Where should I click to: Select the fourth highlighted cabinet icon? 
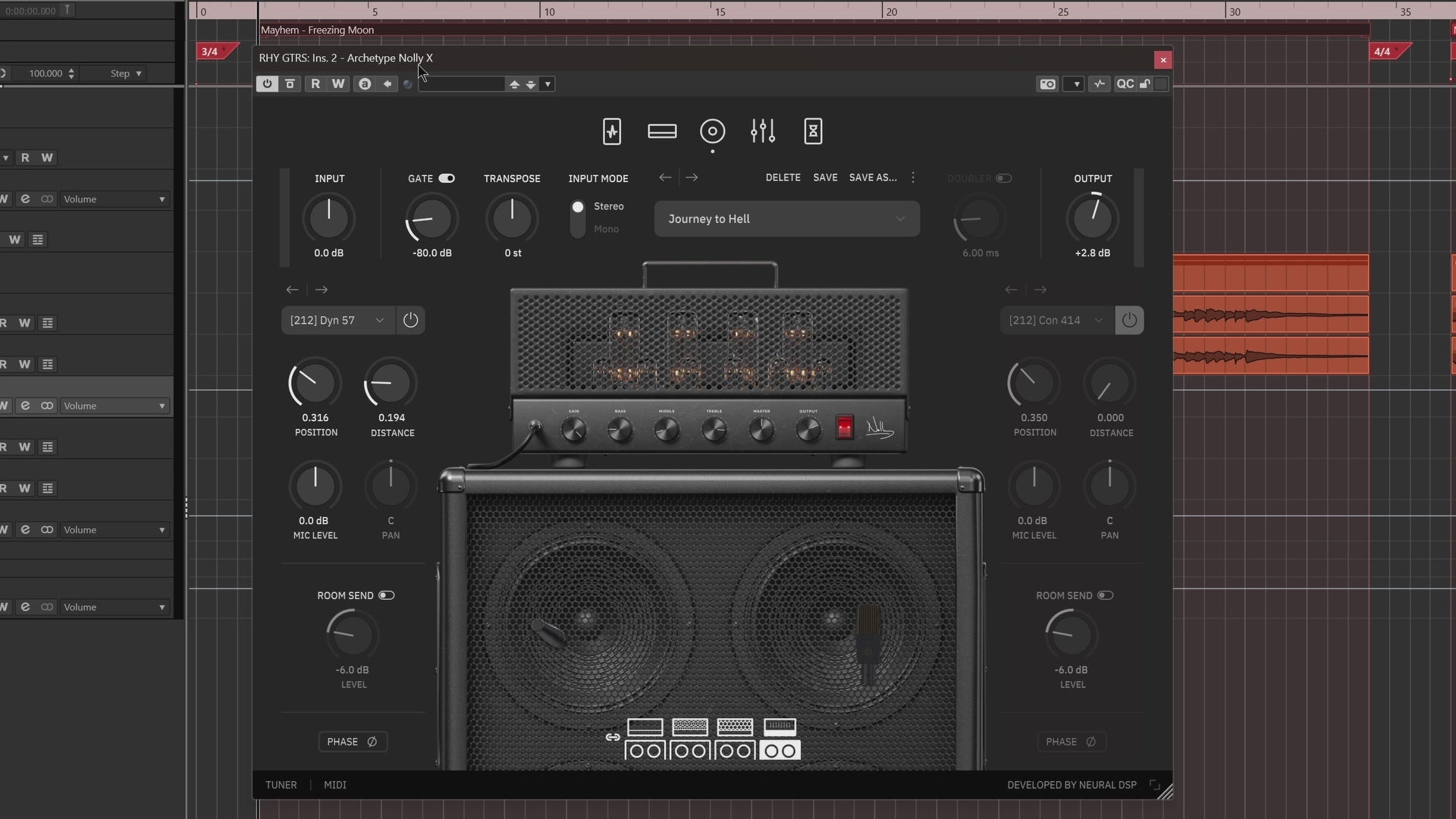pyautogui.click(x=780, y=751)
